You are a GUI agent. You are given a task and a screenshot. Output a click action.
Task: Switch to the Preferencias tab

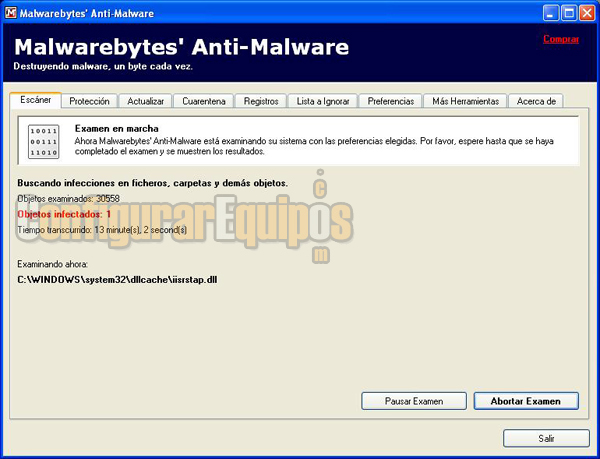[x=391, y=101]
